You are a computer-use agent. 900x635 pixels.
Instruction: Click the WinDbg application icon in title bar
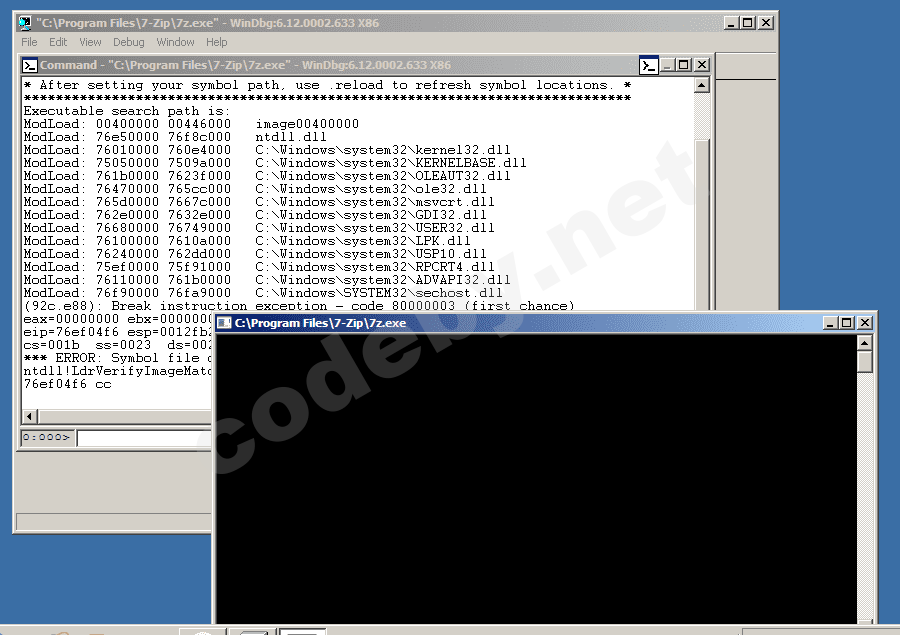(25, 23)
